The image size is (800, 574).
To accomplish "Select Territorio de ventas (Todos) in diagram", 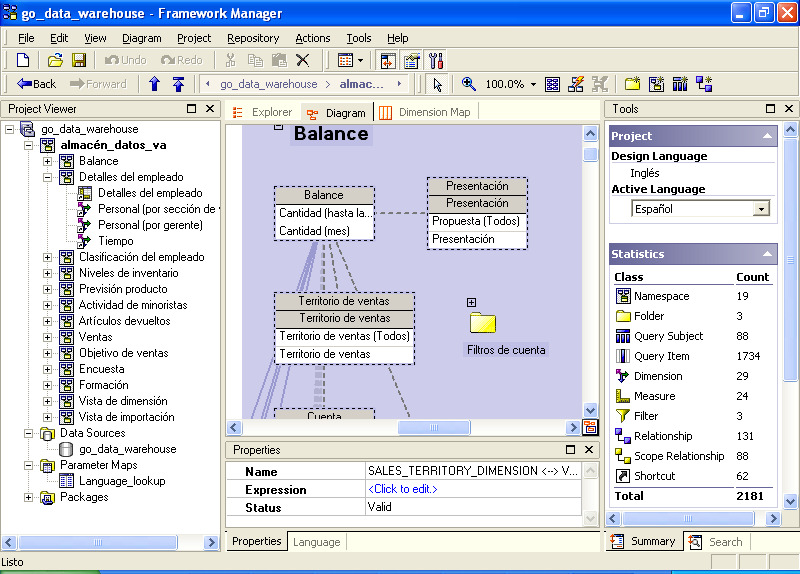I will point(344,336).
